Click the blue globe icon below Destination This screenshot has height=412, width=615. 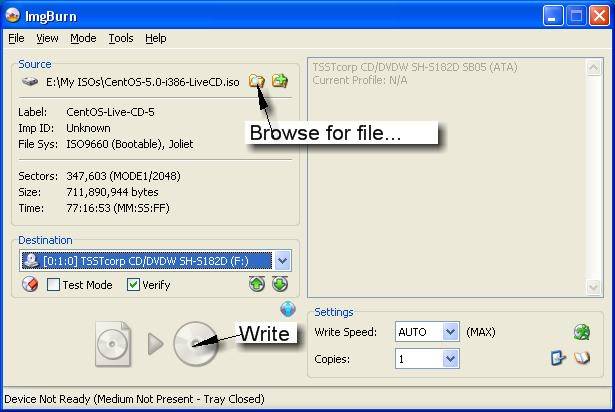click(x=289, y=309)
